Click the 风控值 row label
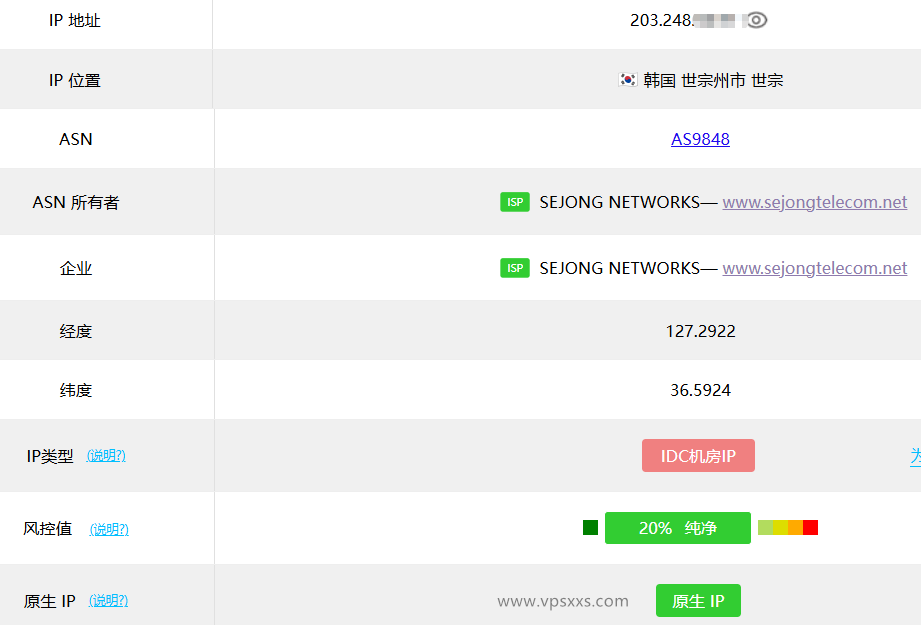 pos(48,529)
